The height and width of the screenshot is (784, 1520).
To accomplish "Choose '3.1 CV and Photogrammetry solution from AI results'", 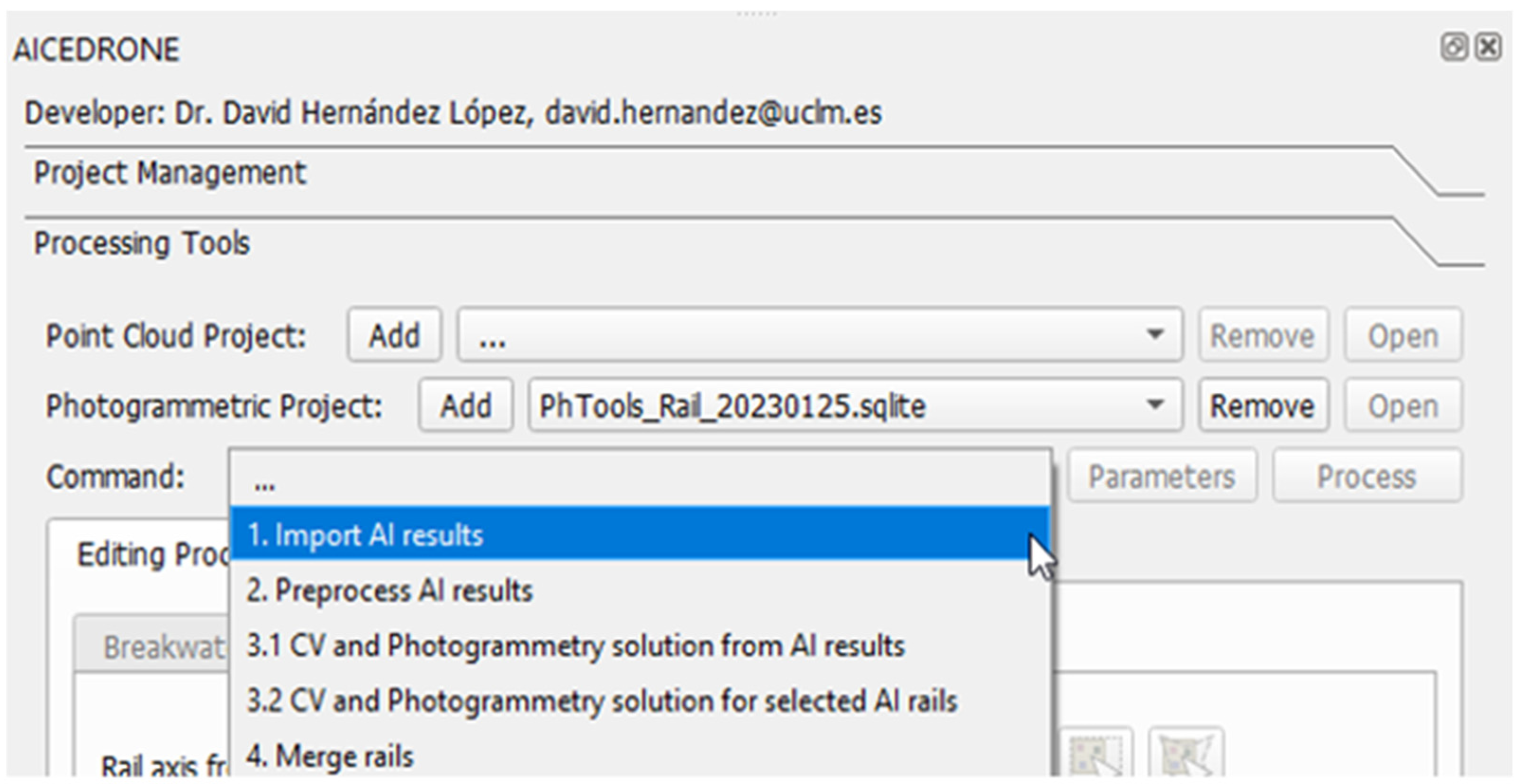I will [575, 645].
